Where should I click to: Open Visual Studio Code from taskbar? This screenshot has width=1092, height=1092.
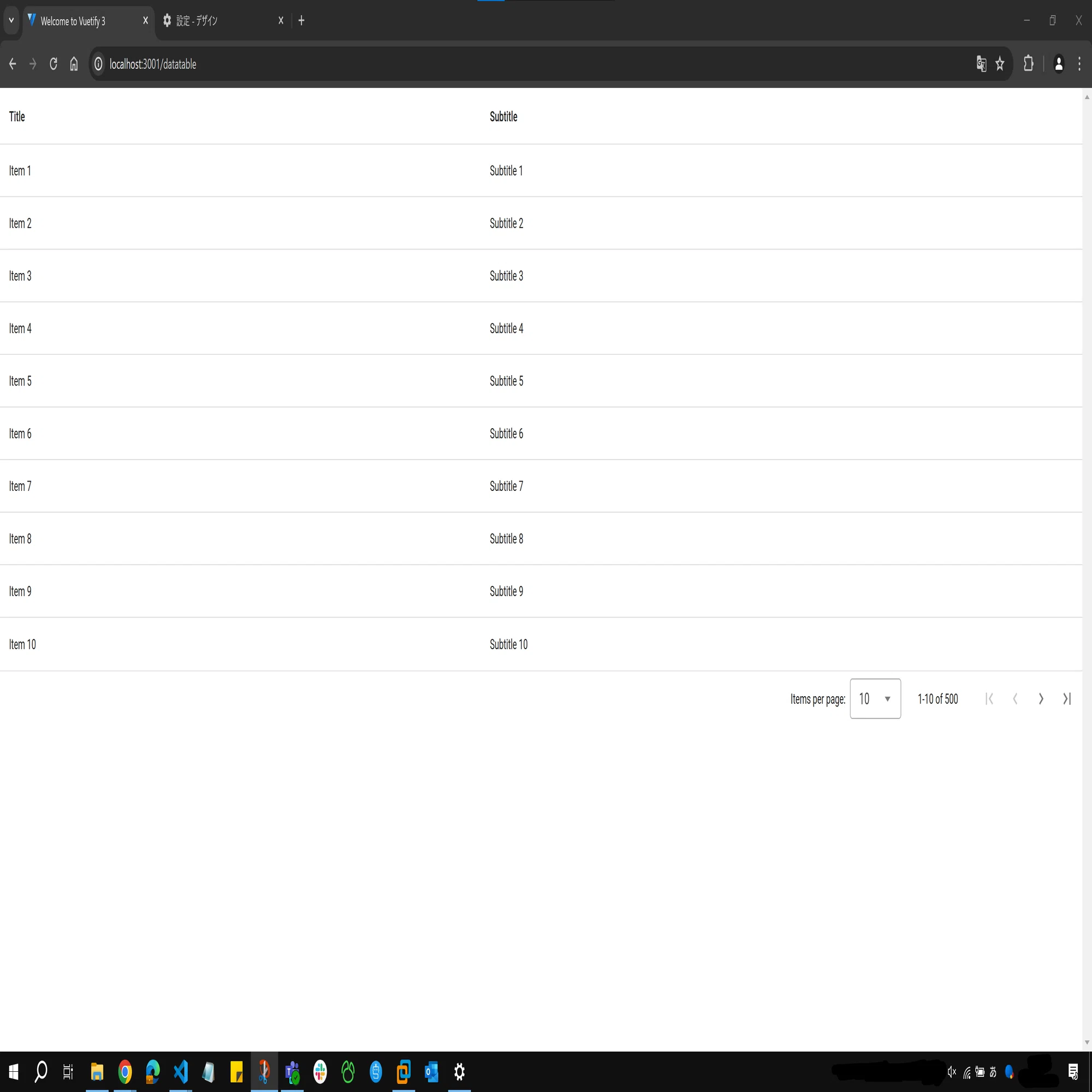click(180, 1072)
